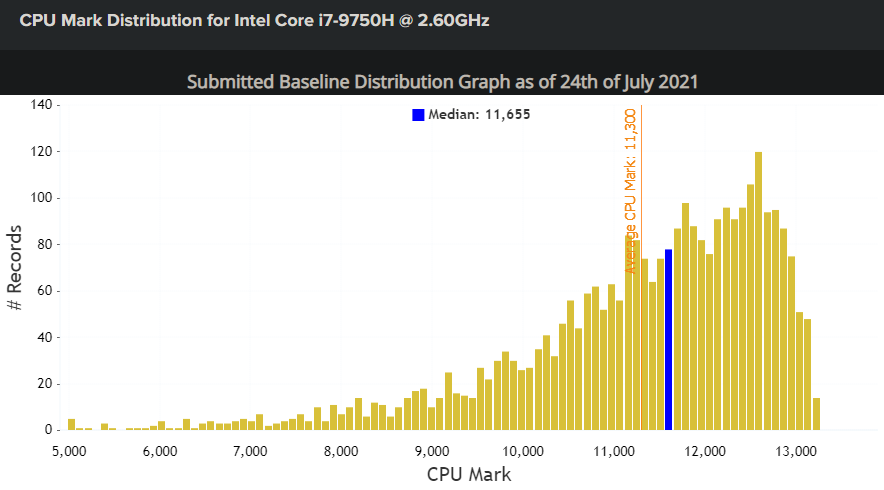Select the blue median bar in histogram
This screenshot has height=490, width=884.
click(669, 339)
